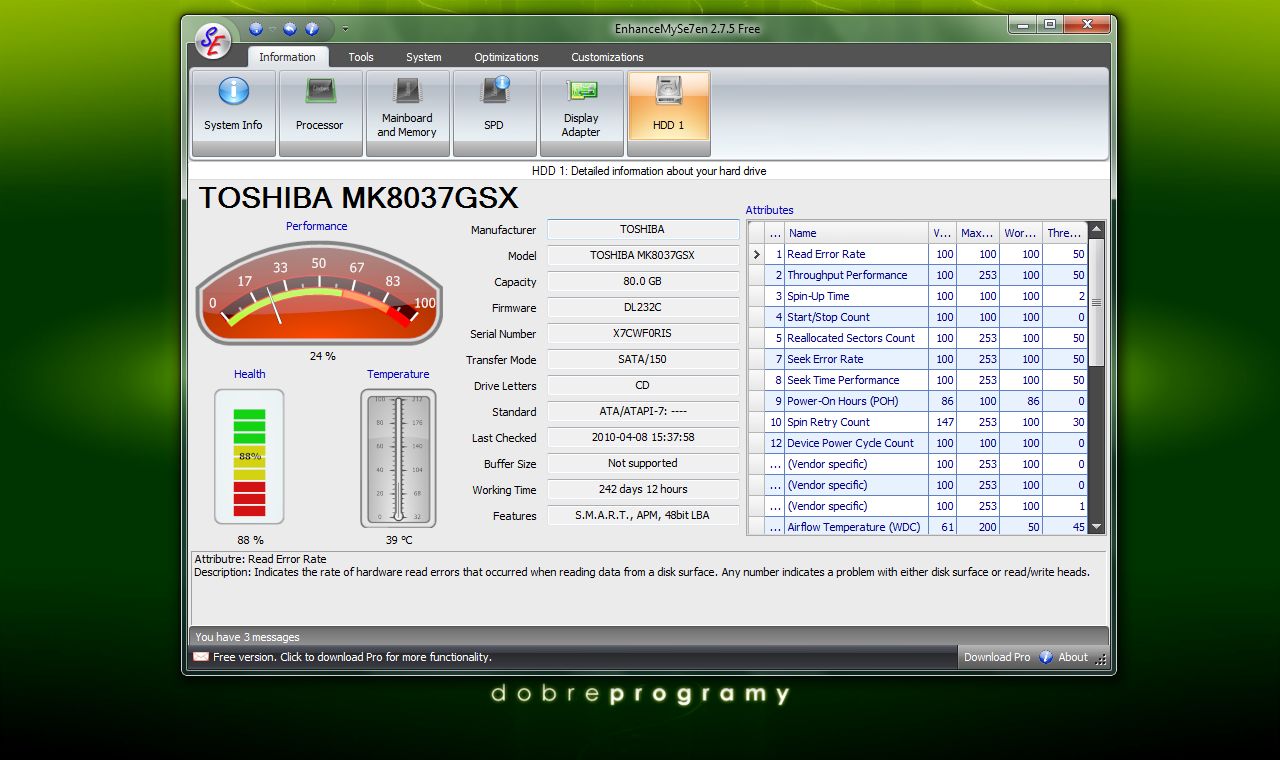The image size is (1280, 760).
Task: Open the System Info section
Action: point(233,113)
